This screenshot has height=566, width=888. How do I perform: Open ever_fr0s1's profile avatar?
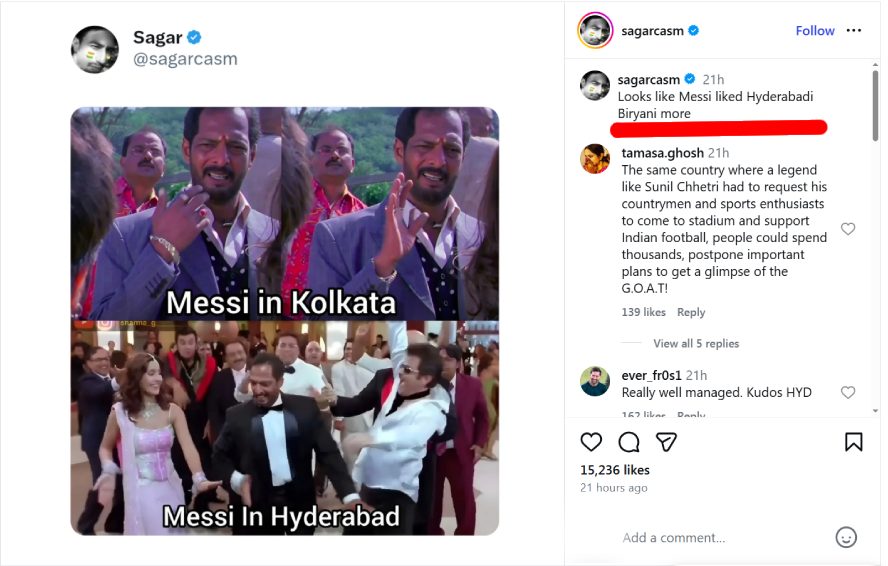(595, 381)
